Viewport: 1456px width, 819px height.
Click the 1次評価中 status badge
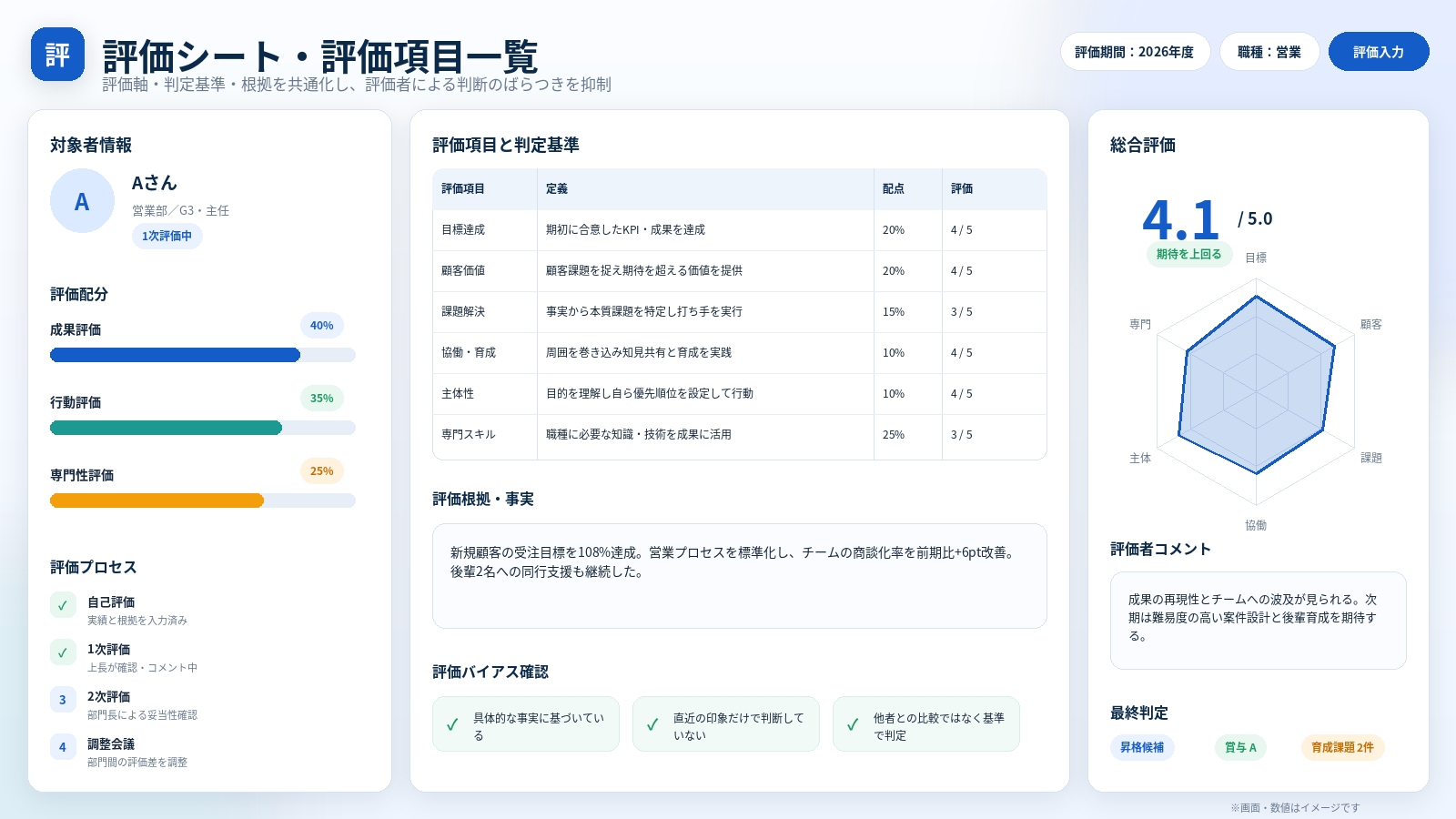[167, 236]
